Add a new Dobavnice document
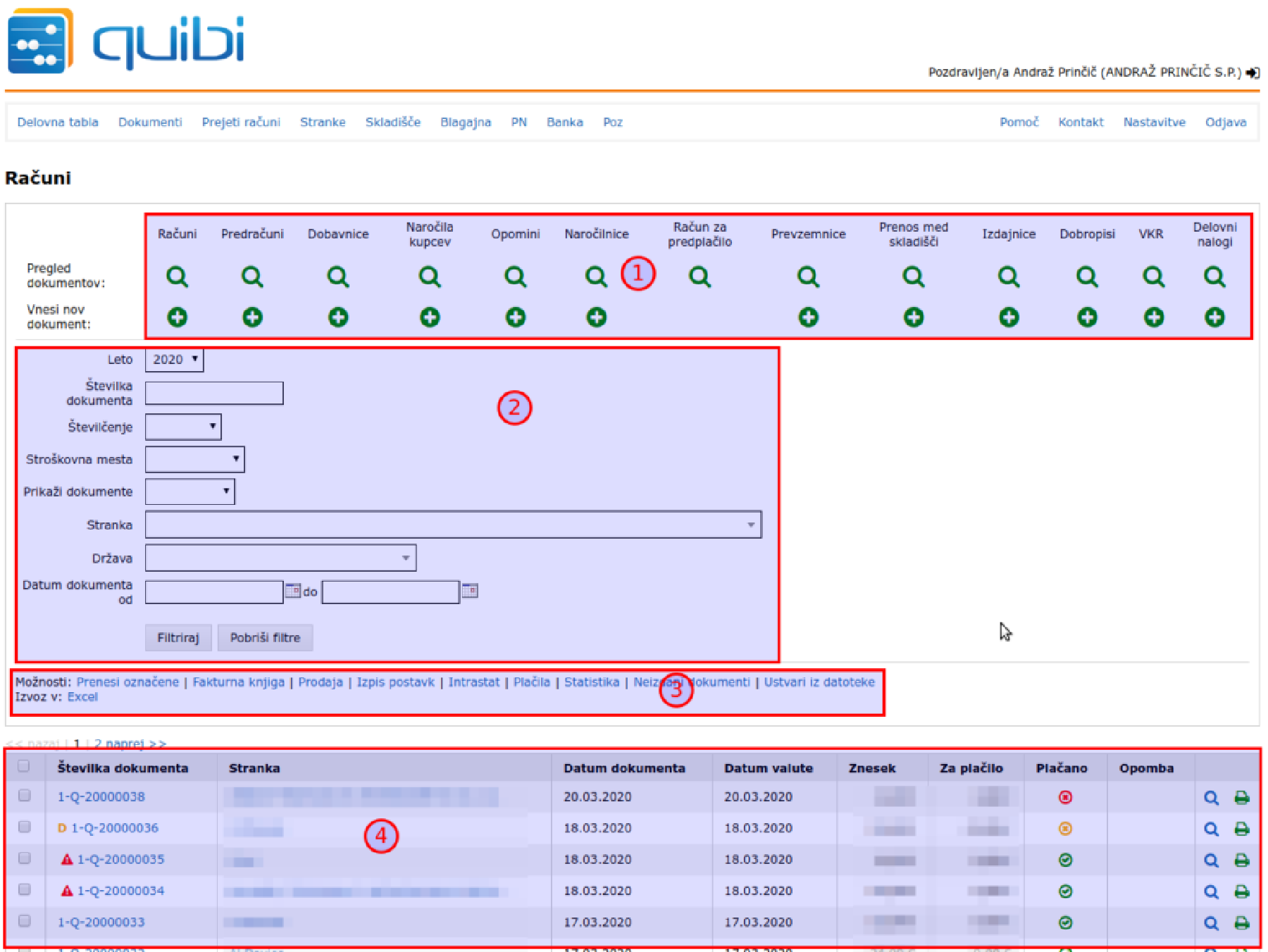The height and width of the screenshot is (952, 1268). pyautogui.click(x=338, y=318)
